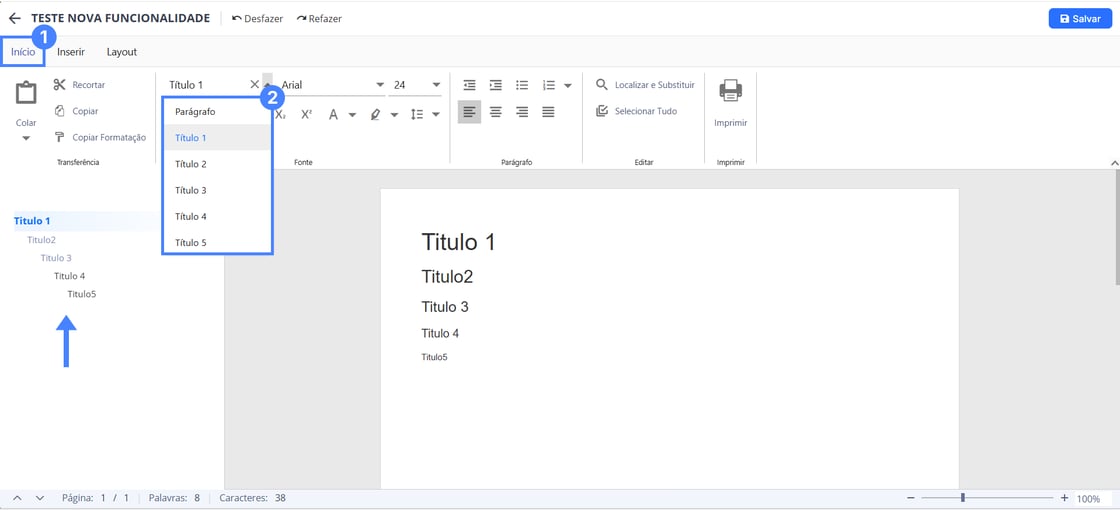Viewport: 1120px width, 510px height.
Task: Click the Título 1 style input field
Action: tap(207, 84)
